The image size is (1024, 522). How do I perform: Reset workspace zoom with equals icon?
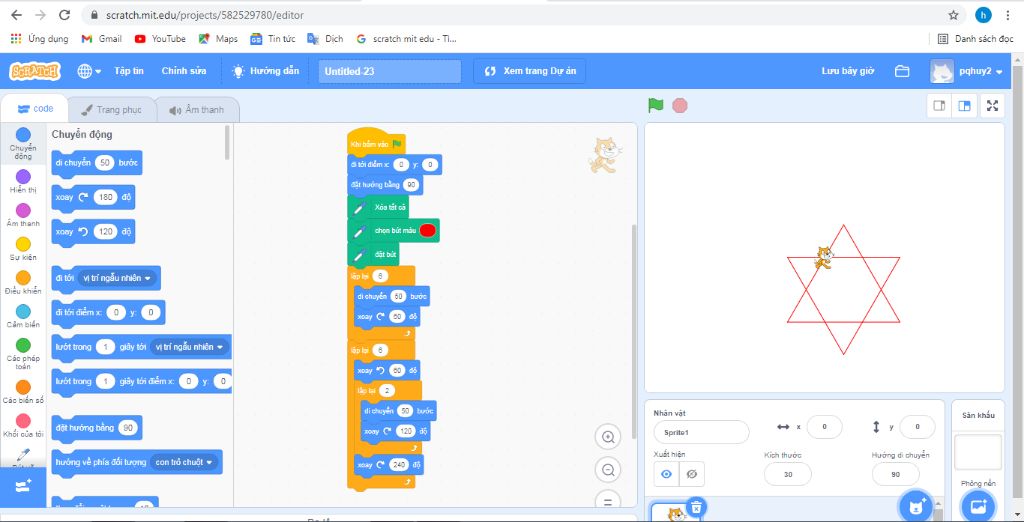tap(607, 500)
